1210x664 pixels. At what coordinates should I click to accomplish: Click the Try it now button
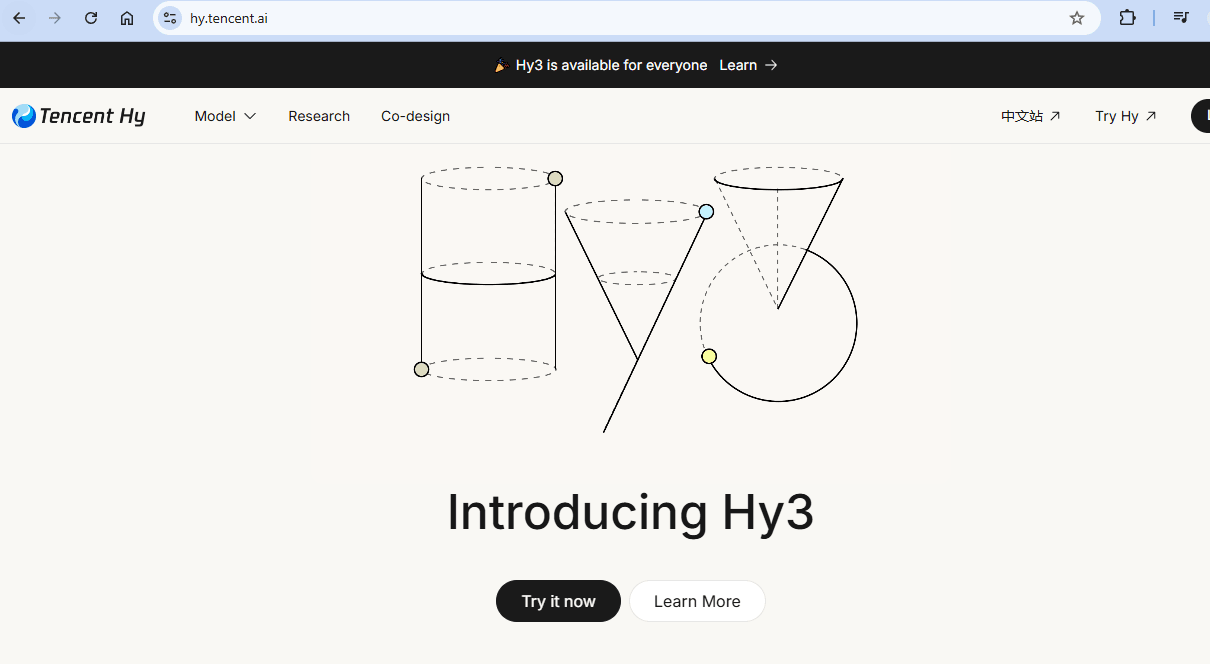click(x=558, y=601)
